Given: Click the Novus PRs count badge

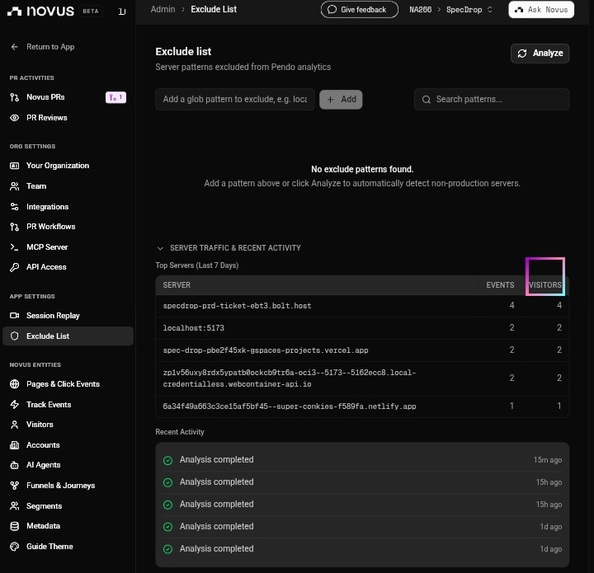Looking at the screenshot, I should pos(116,98).
